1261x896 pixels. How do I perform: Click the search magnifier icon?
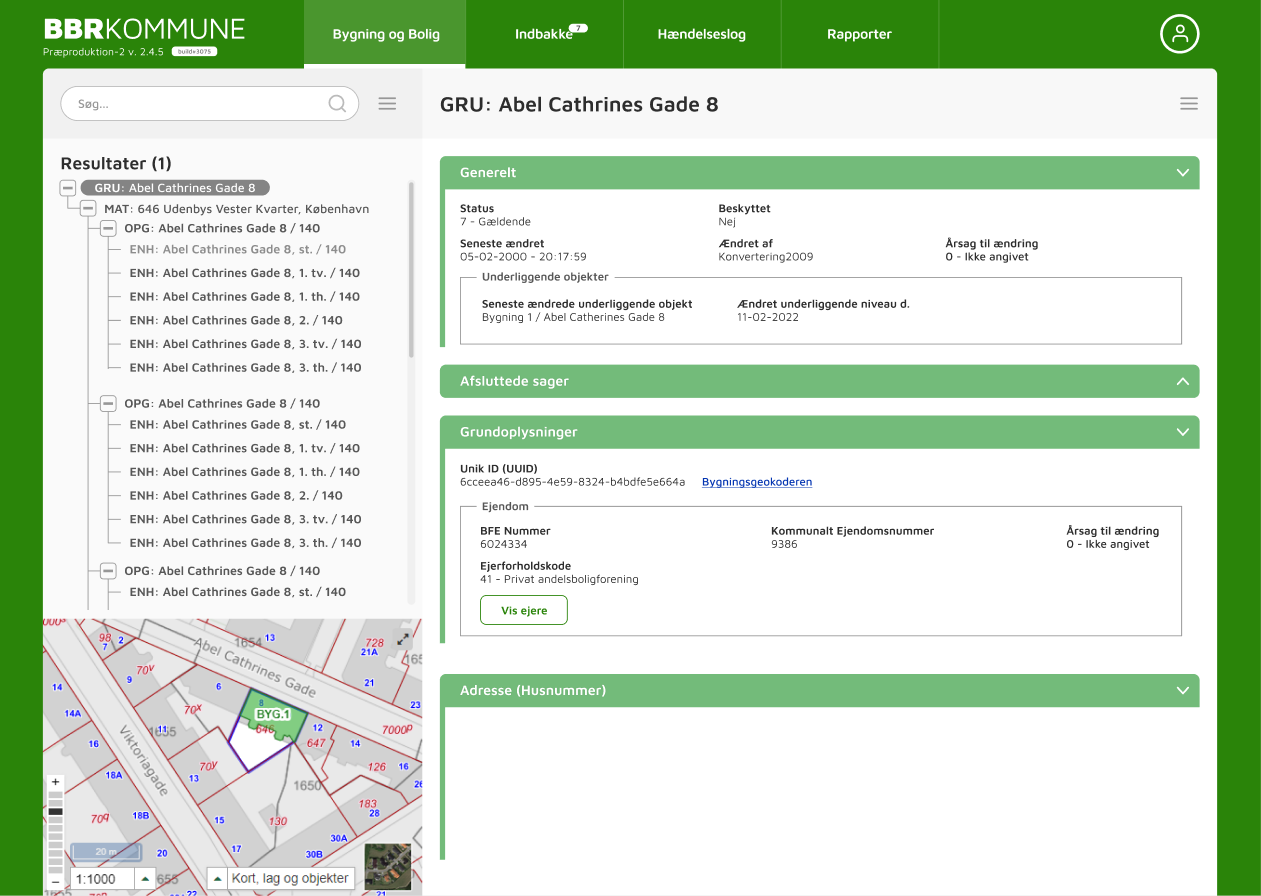point(338,104)
